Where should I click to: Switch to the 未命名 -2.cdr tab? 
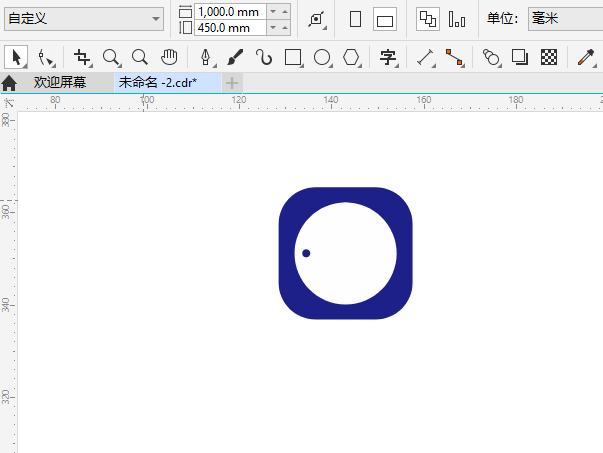tap(168, 82)
